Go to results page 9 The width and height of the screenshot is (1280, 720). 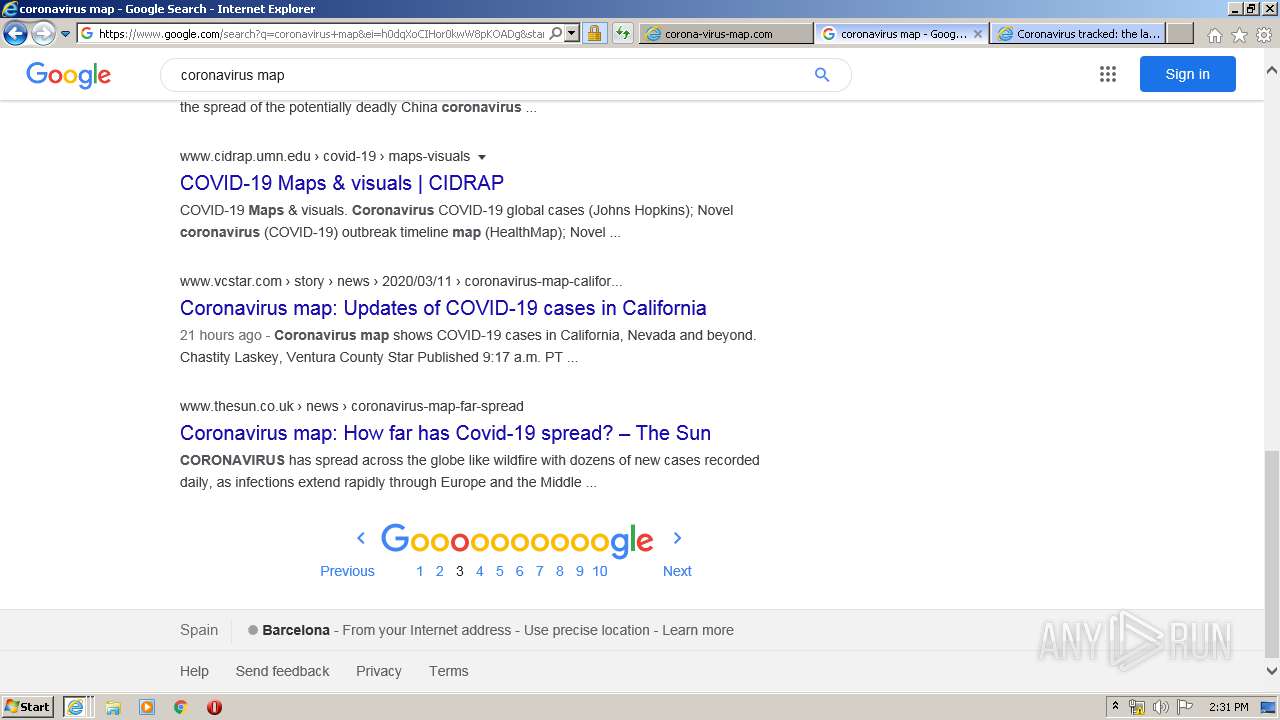[x=579, y=571]
